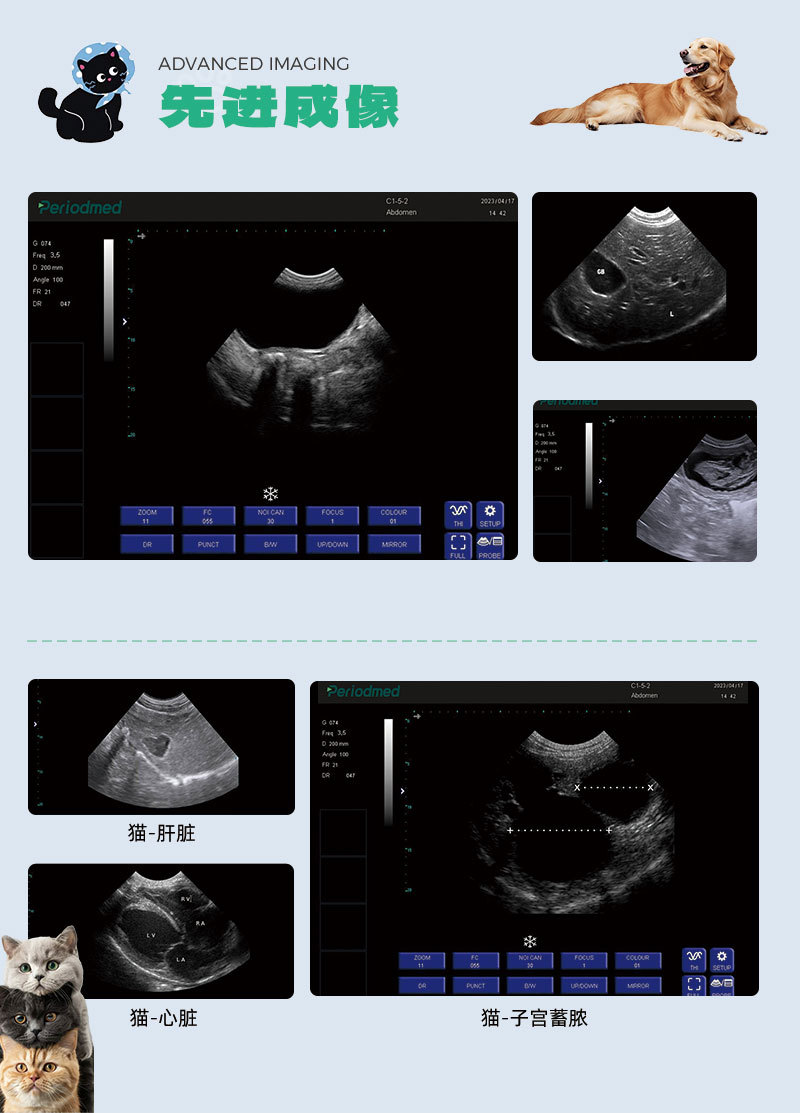This screenshot has height=1113, width=800.
Task: Open the 猫-肝脏 cat liver ultrasound image
Action: click(x=161, y=747)
